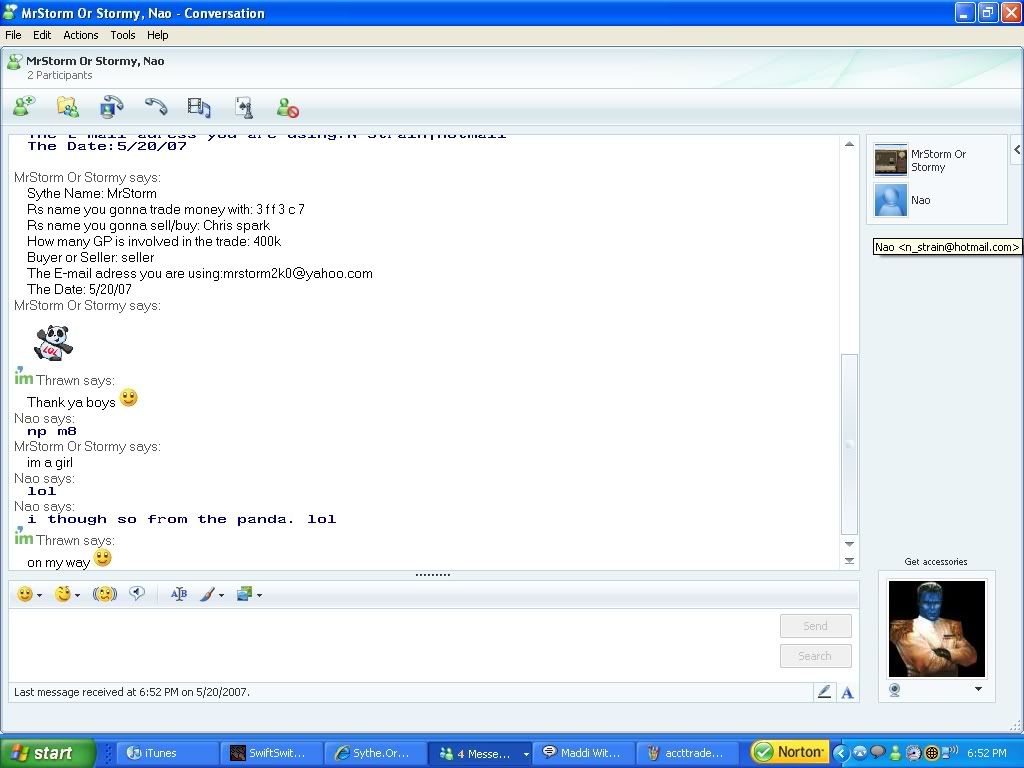Expand text color dropdown arrow
1024x768 pixels.
click(x=221, y=596)
